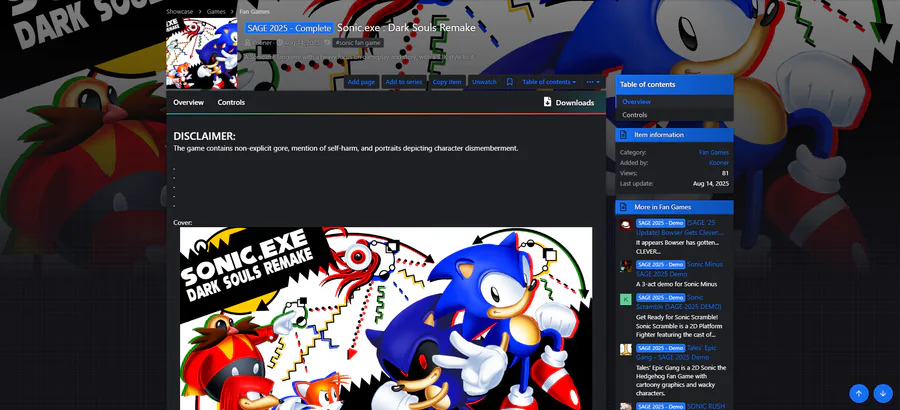Image resolution: width=900 pixels, height=410 pixels.
Task: Click the Add to series button
Action: coord(404,82)
